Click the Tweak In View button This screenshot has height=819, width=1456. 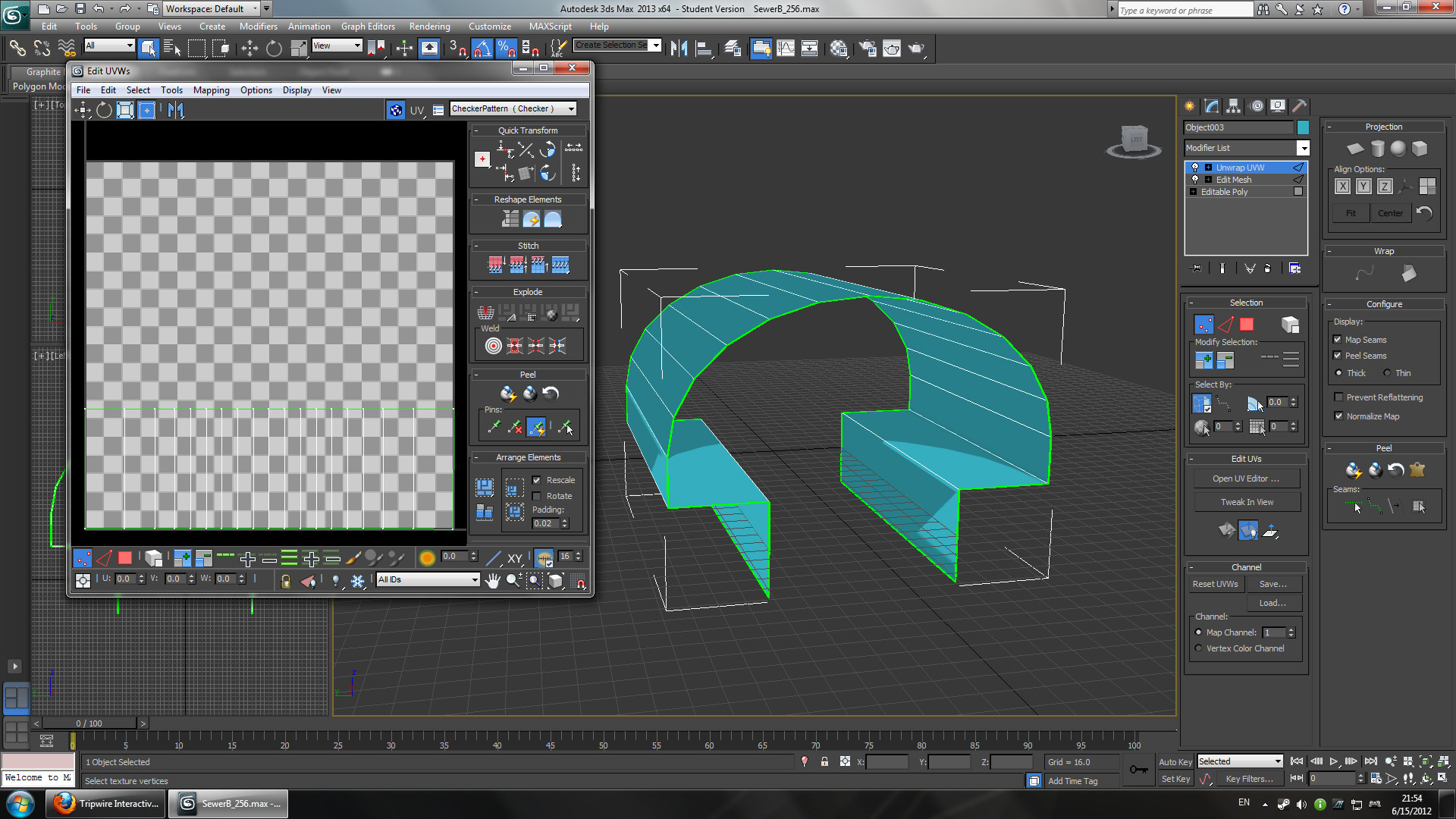(x=1247, y=502)
